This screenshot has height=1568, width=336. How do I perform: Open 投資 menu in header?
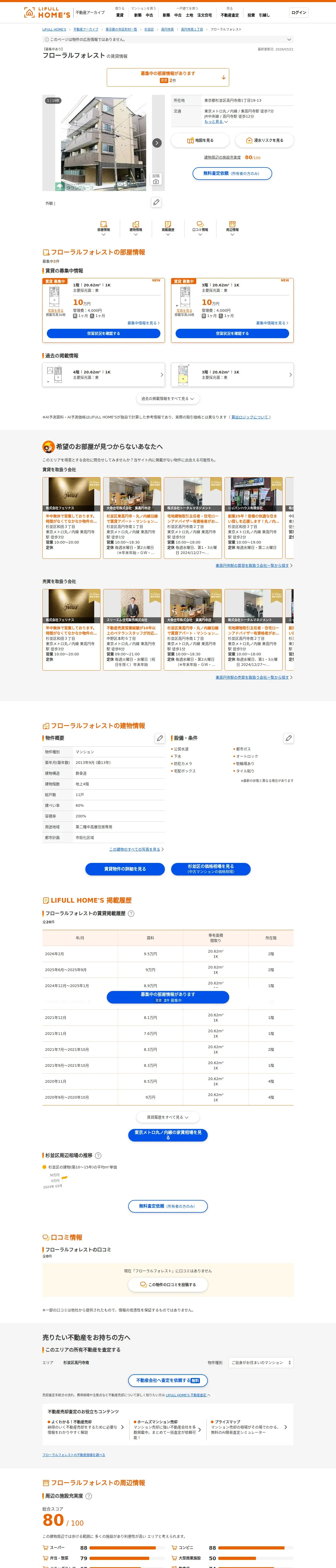click(251, 15)
